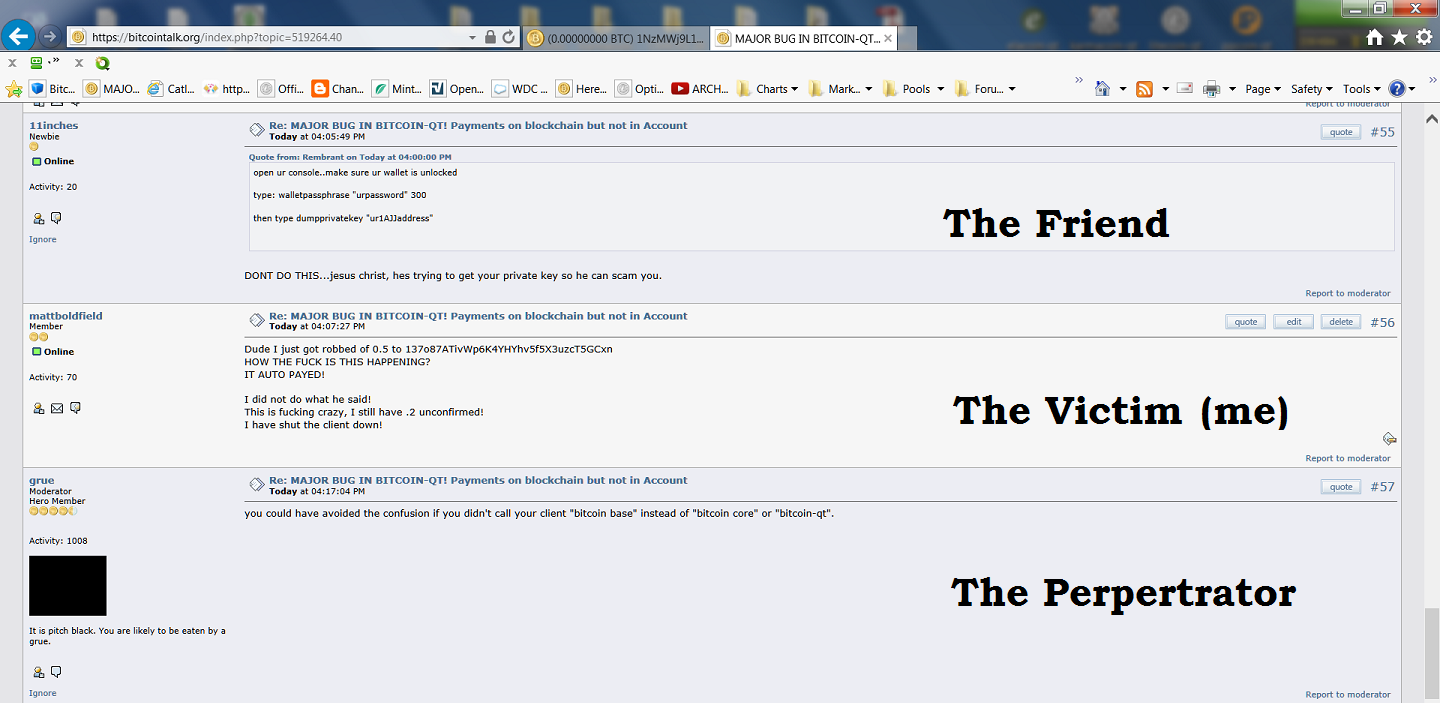Open the browser settings gear icon
This screenshot has height=703, width=1440.
pos(1424,37)
